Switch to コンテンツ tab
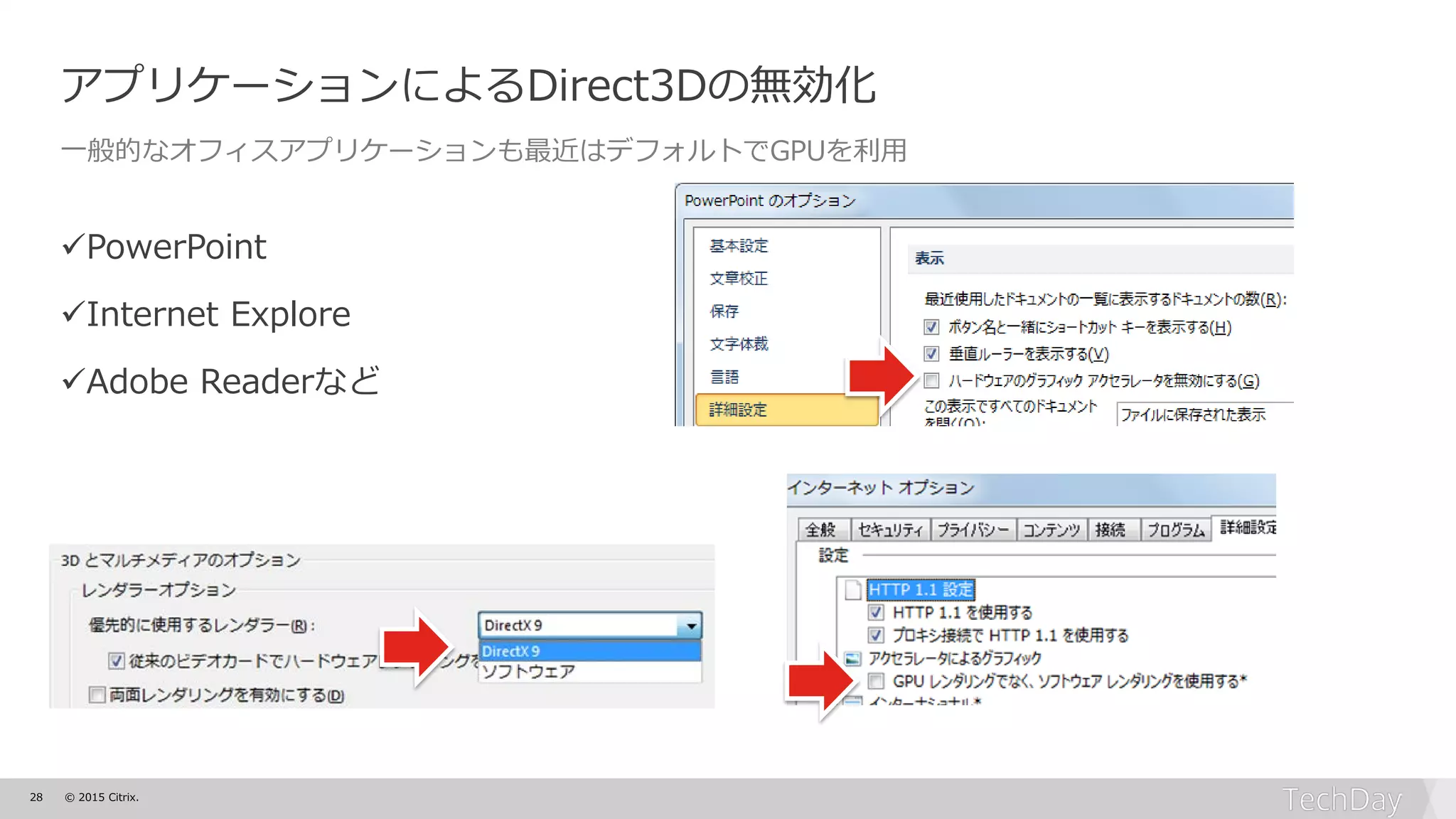 (1051, 530)
